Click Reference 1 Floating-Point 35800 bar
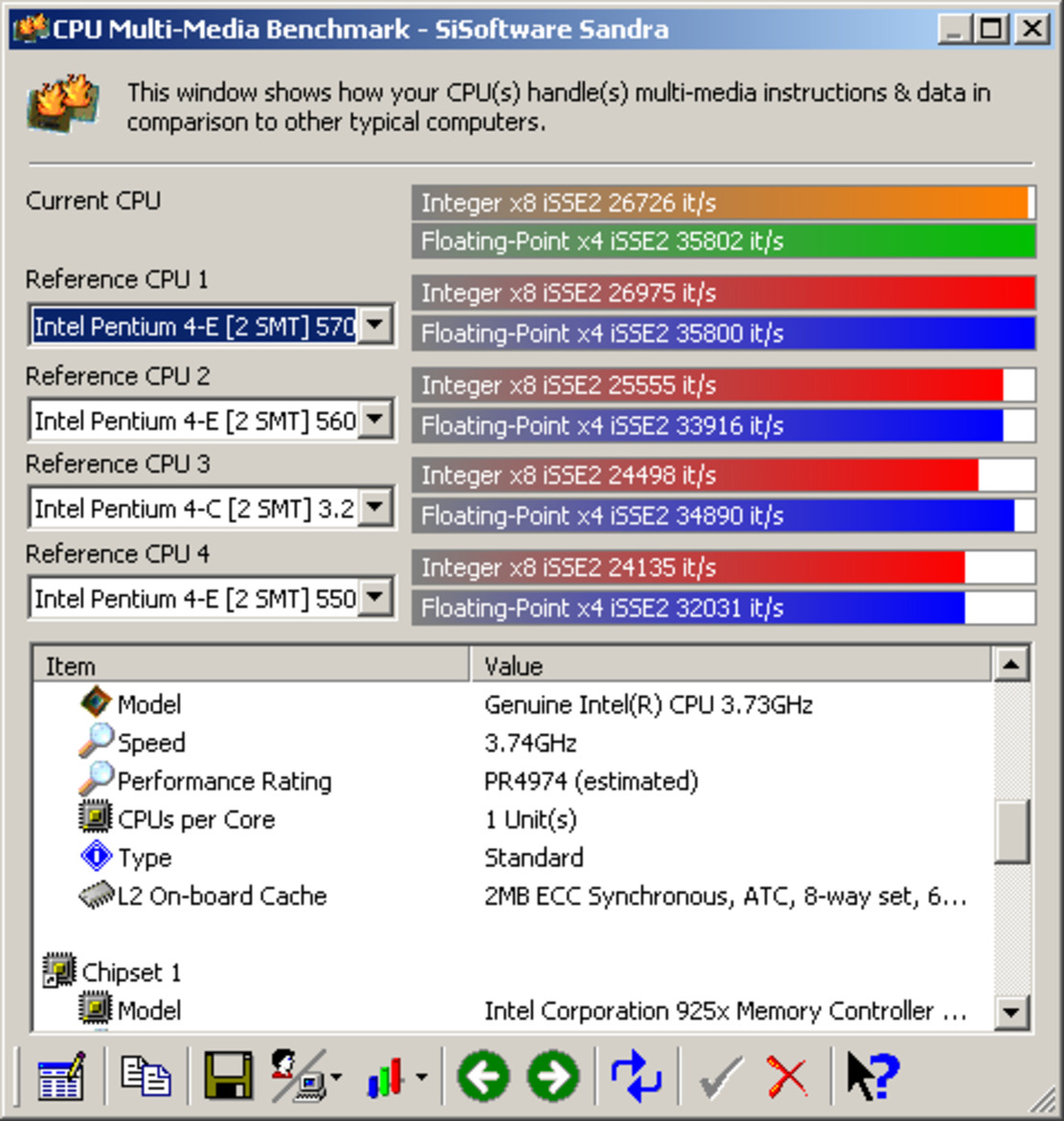Image resolution: width=1064 pixels, height=1121 pixels. (x=723, y=332)
